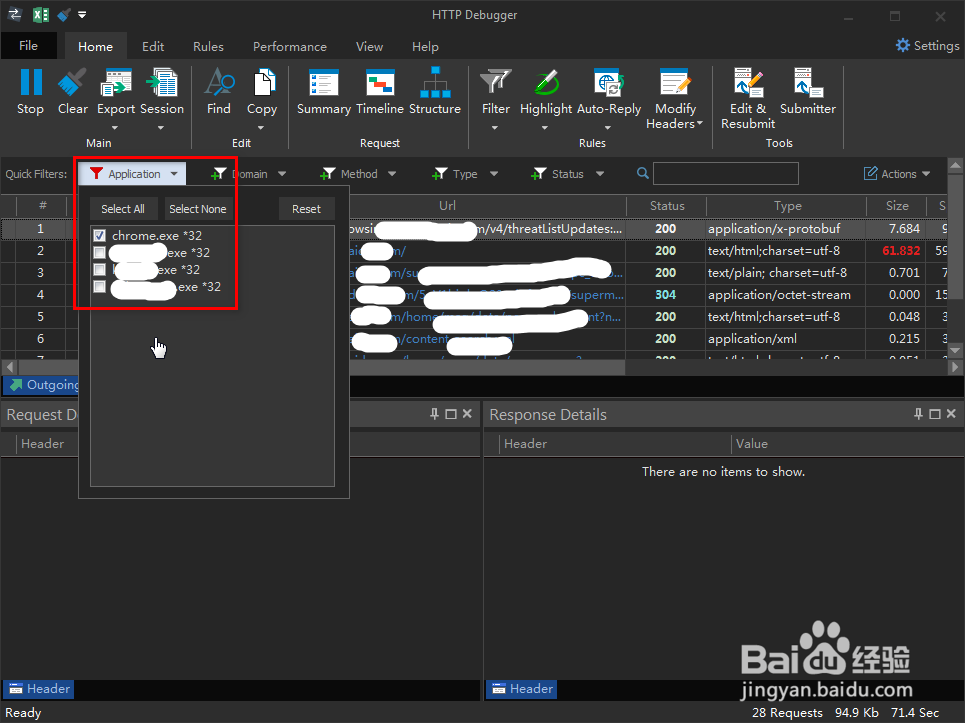Viewport: 965px width, 723px height.
Task: Select request row 1 application/x-protobuf
Action: (x=474, y=229)
